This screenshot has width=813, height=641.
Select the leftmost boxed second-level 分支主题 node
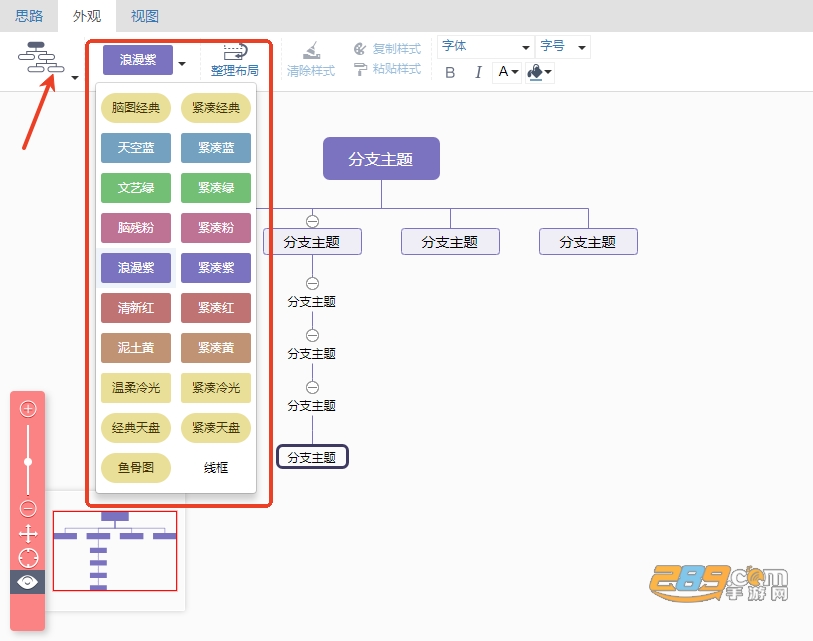[x=312, y=242]
